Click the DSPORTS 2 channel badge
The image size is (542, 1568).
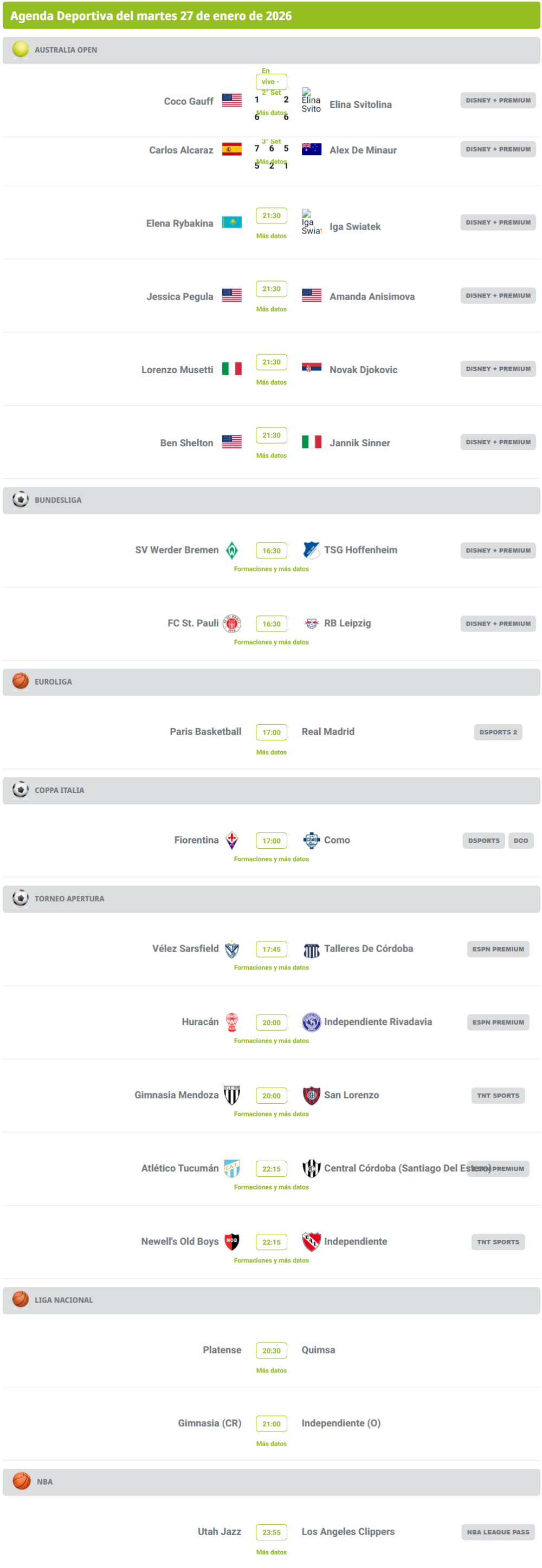tap(498, 732)
